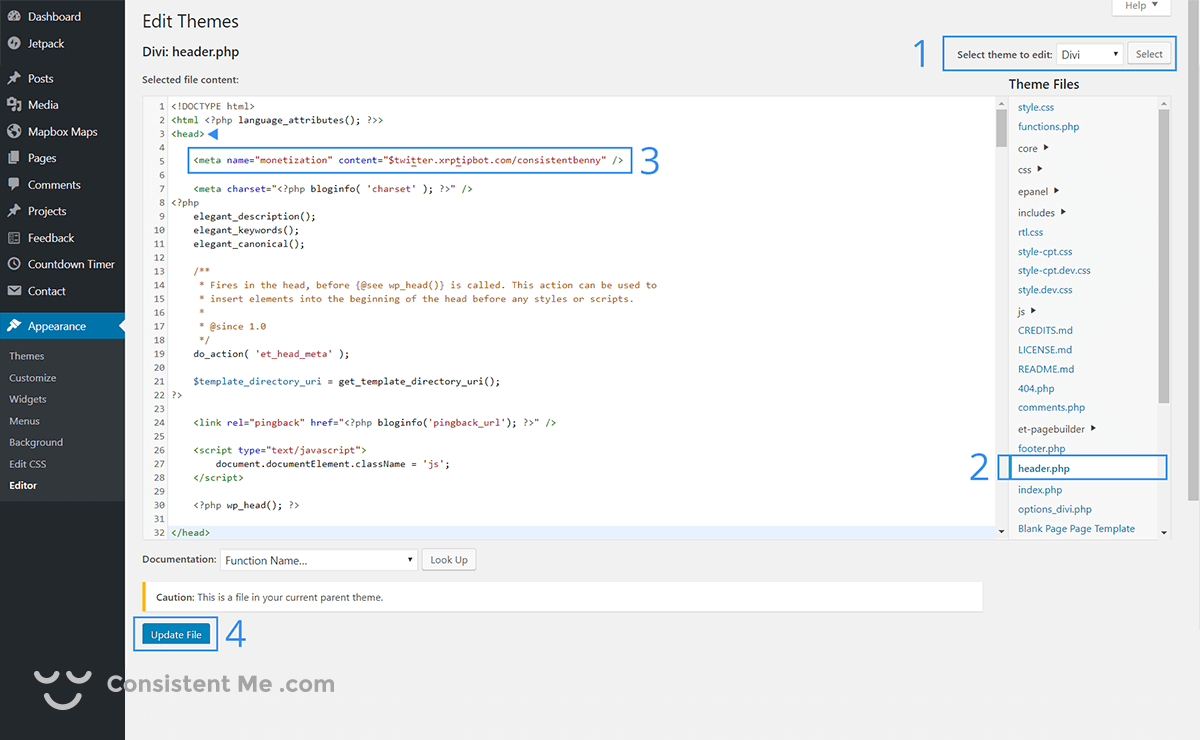Expand the epanel folder
1200x740 pixels.
click(1039, 191)
